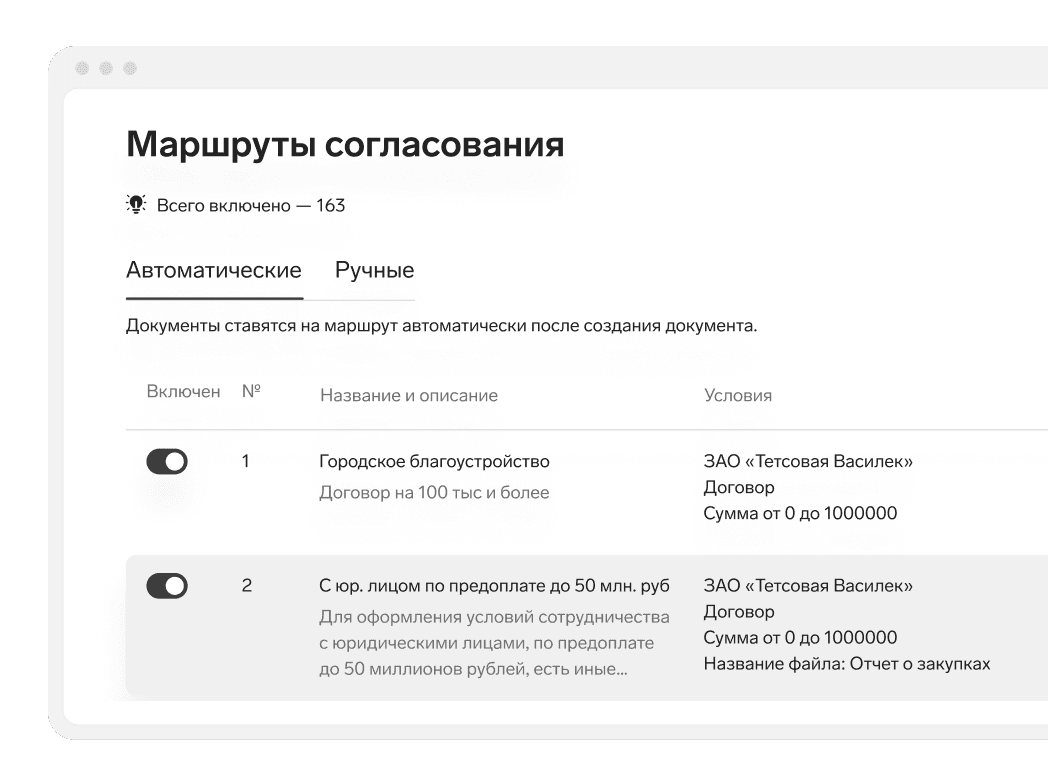Click the lightbulb tip icon near counter
This screenshot has height=784, width=1048.
click(x=136, y=205)
